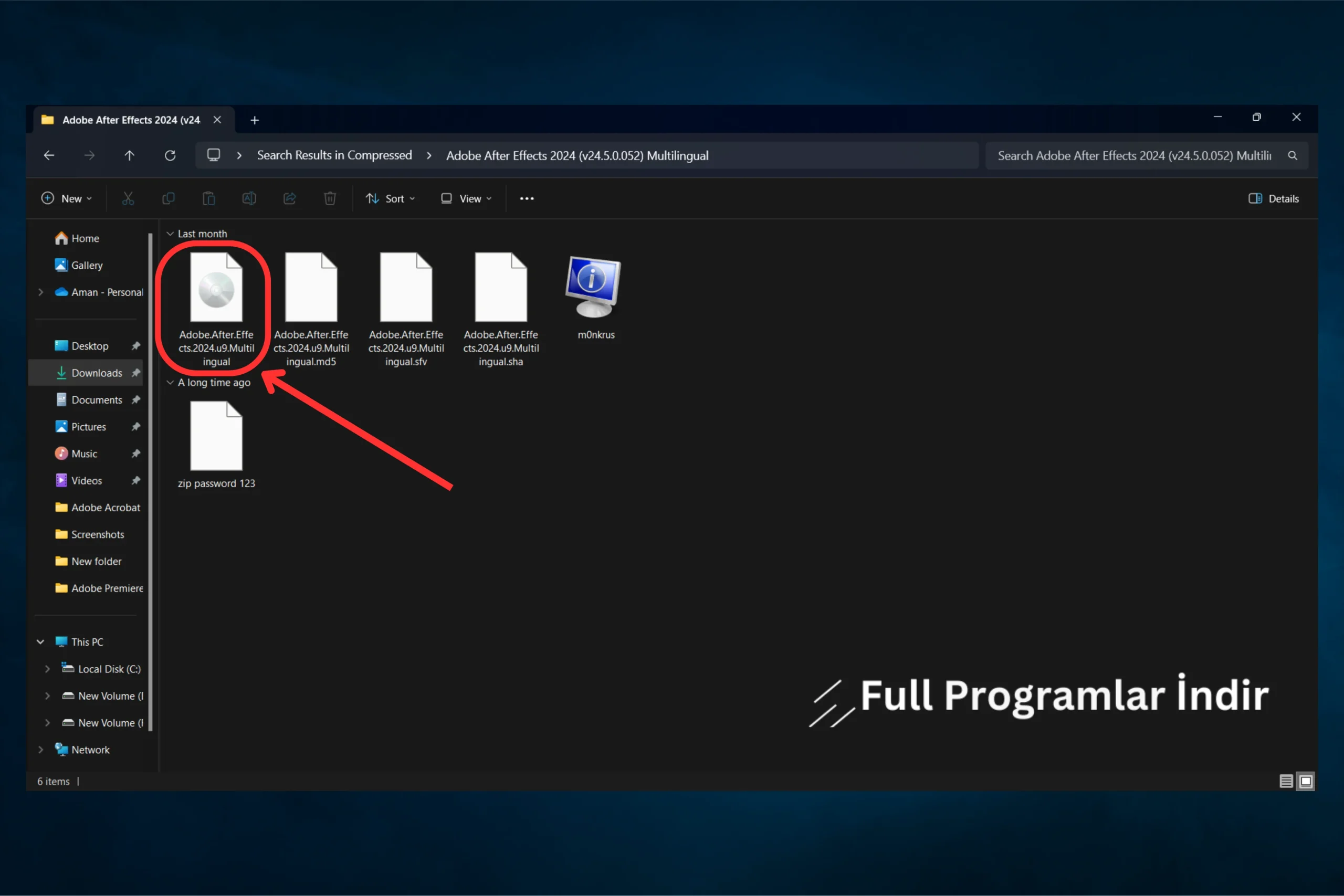The width and height of the screenshot is (1344, 896).
Task: Click the search magnifier icon
Action: [1293, 155]
